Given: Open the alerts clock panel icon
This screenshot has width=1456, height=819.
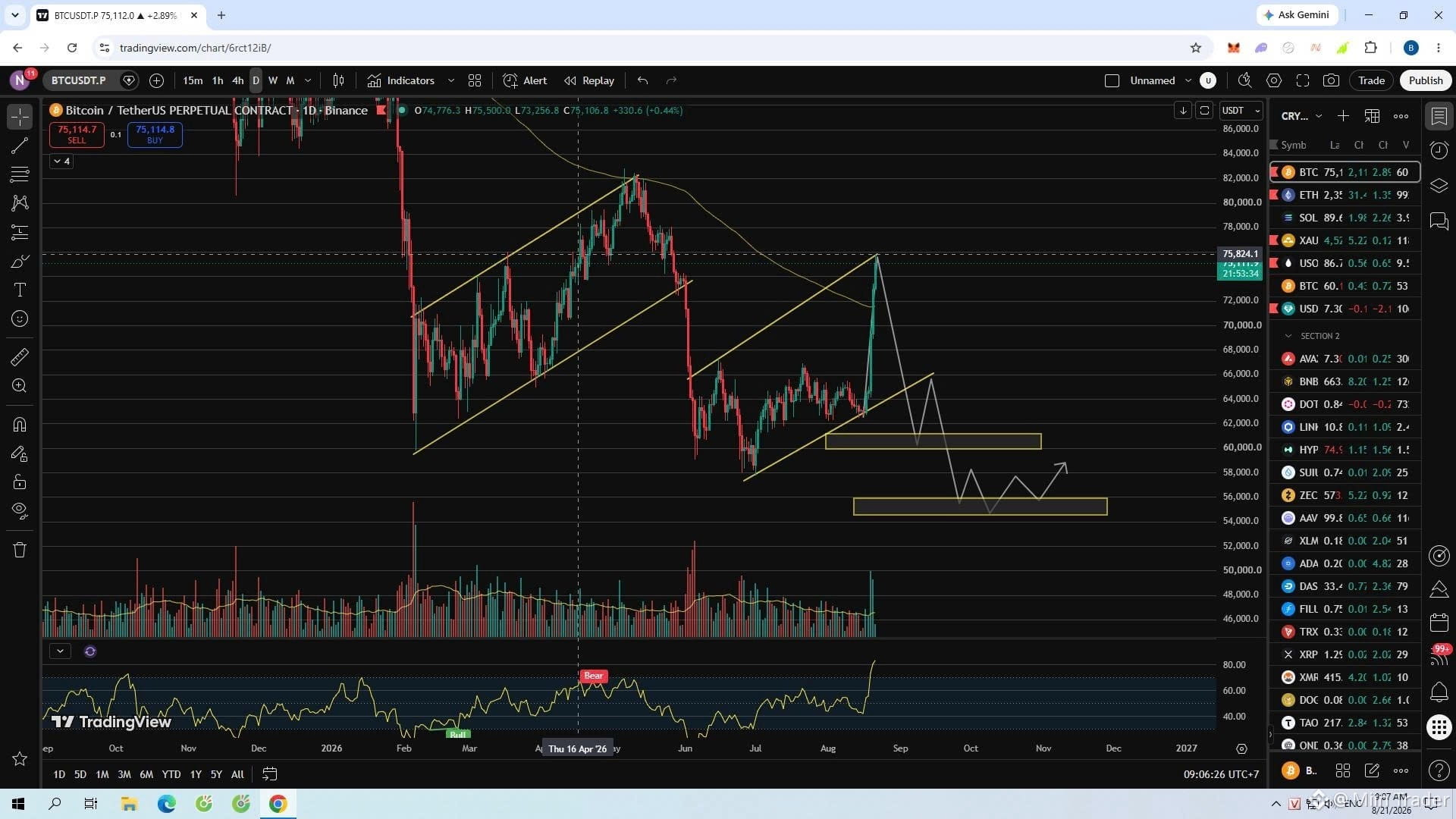Looking at the screenshot, I should click(x=1439, y=150).
